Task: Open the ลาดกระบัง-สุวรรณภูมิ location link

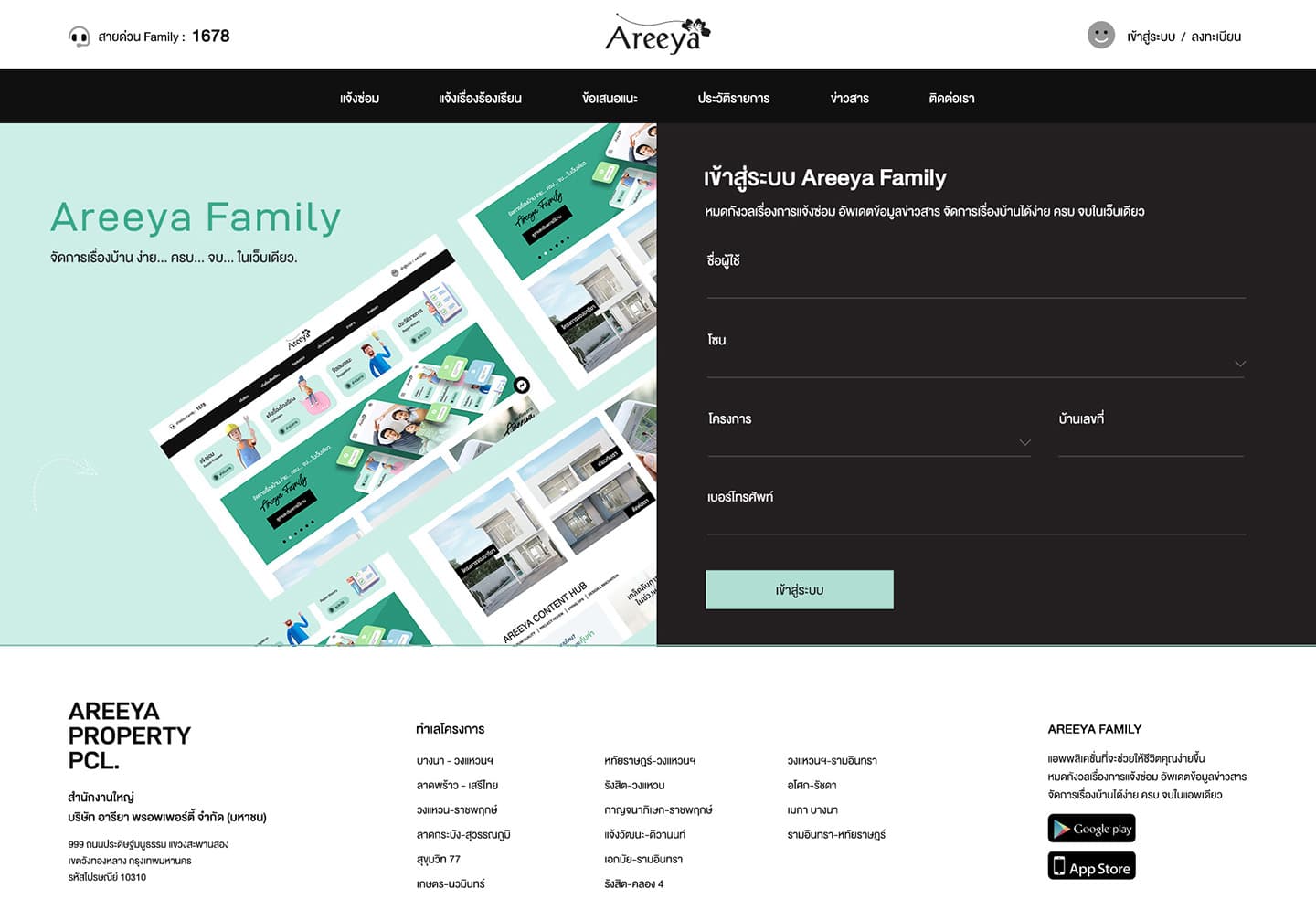Action: [462, 834]
